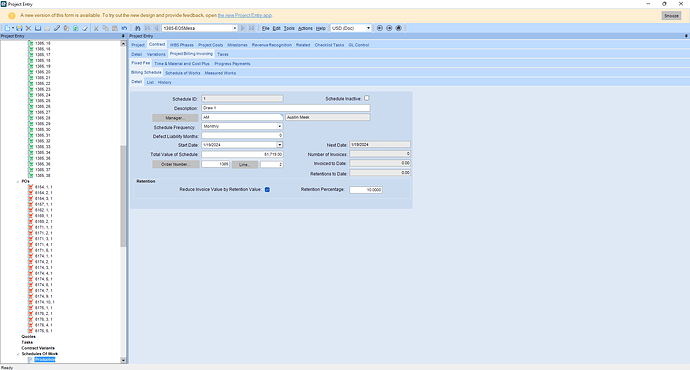Open the new Project Entry app link

(245, 15)
